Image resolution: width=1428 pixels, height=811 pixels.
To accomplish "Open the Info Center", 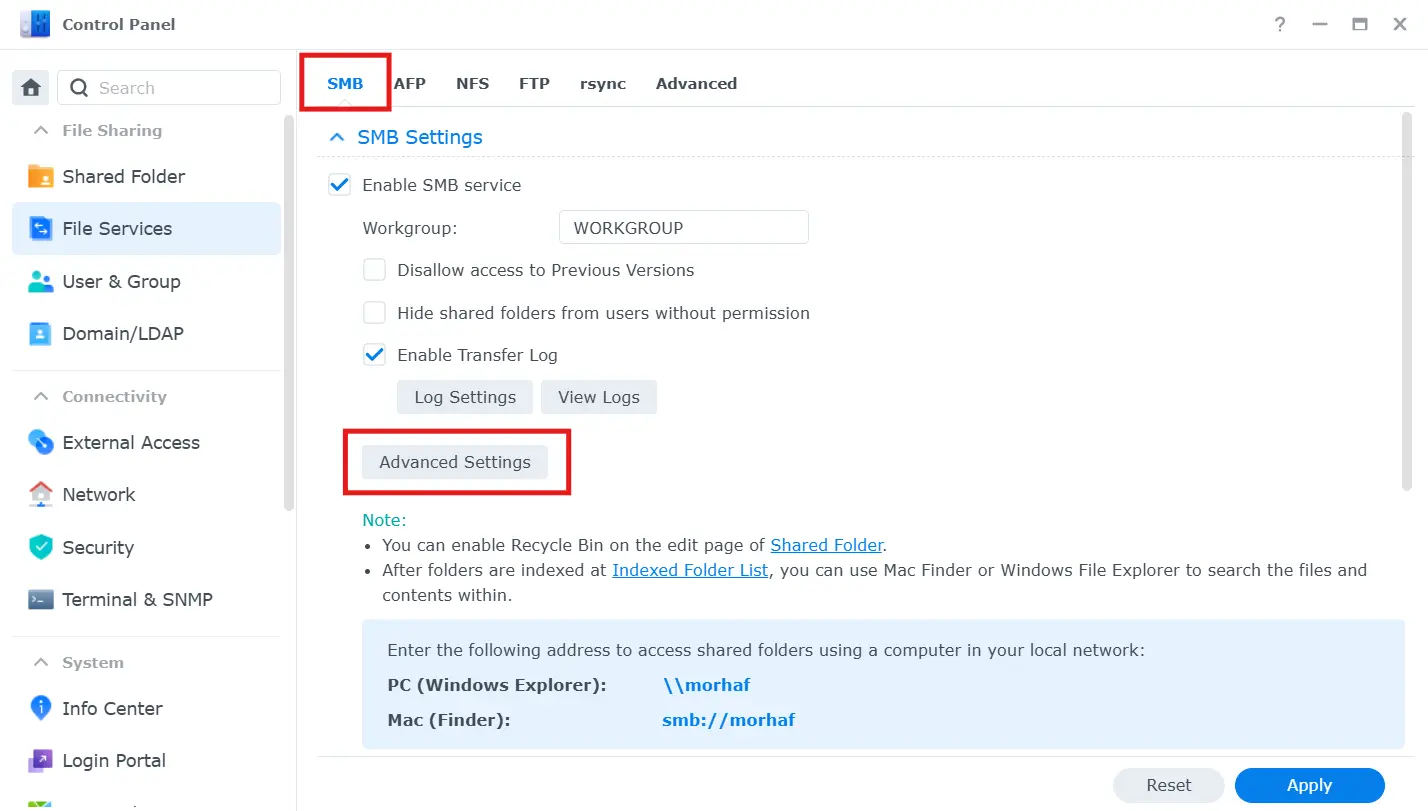I will (x=40, y=708).
